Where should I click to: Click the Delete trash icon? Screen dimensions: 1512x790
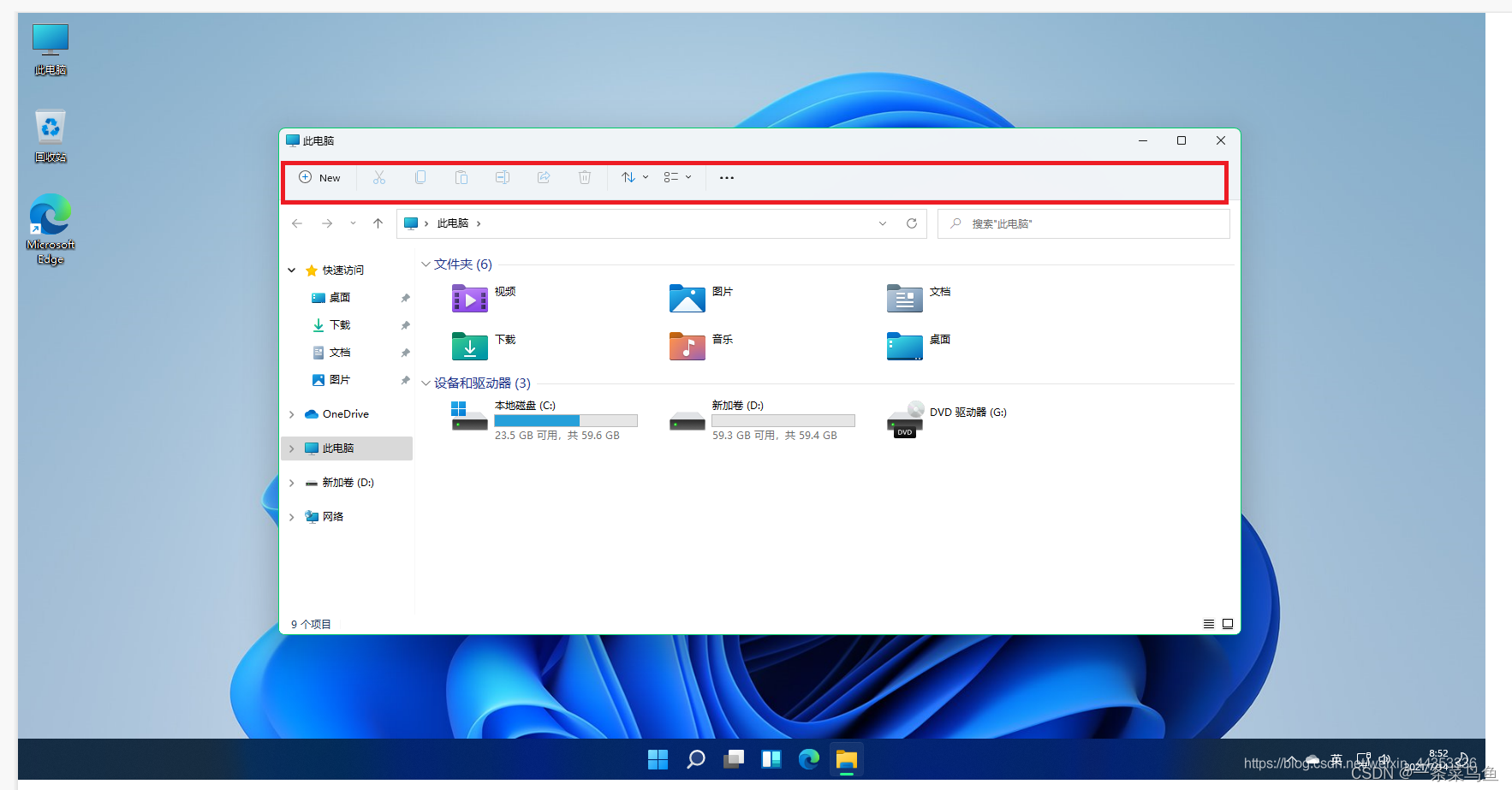[585, 177]
